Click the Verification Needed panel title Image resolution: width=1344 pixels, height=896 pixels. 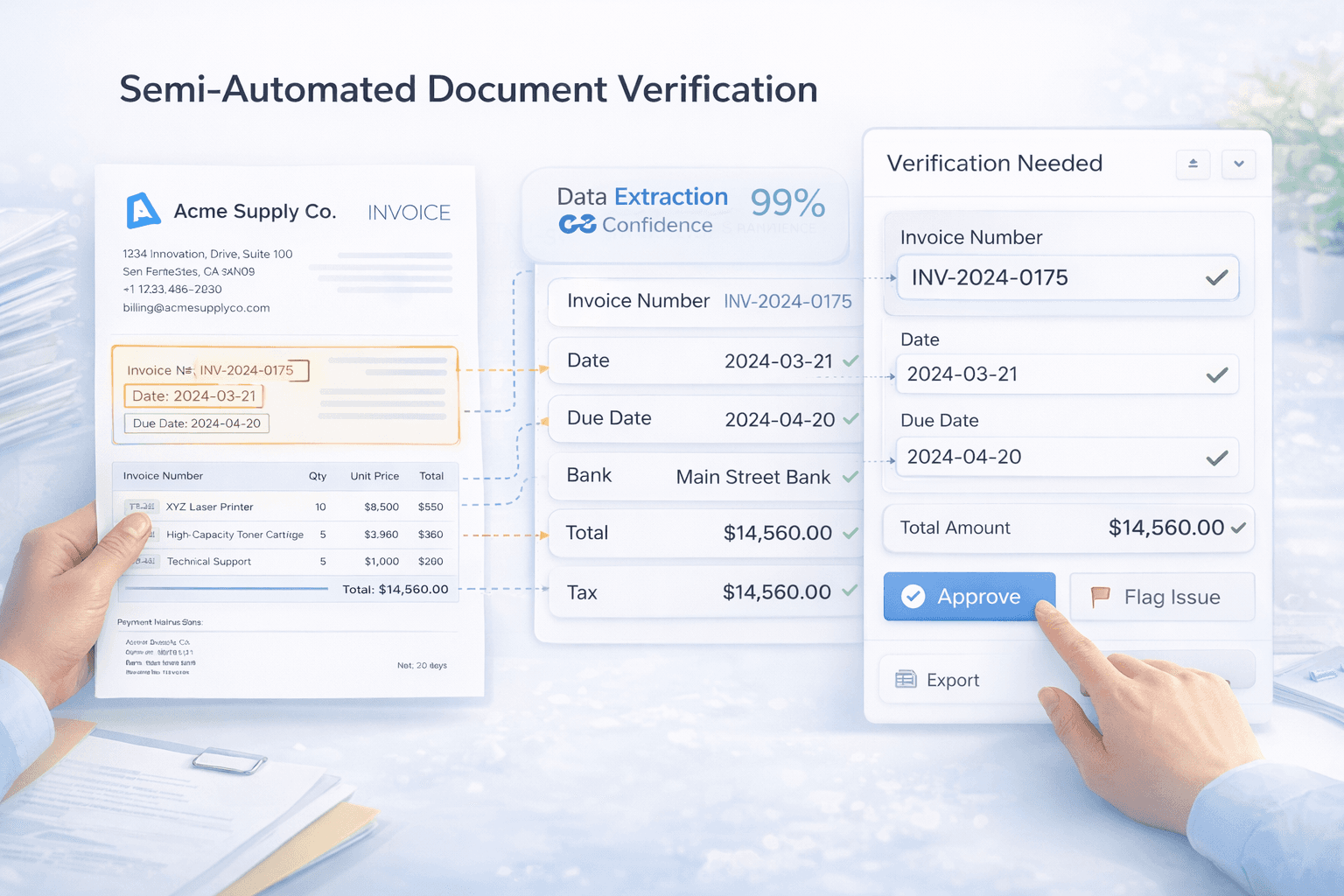coord(995,164)
